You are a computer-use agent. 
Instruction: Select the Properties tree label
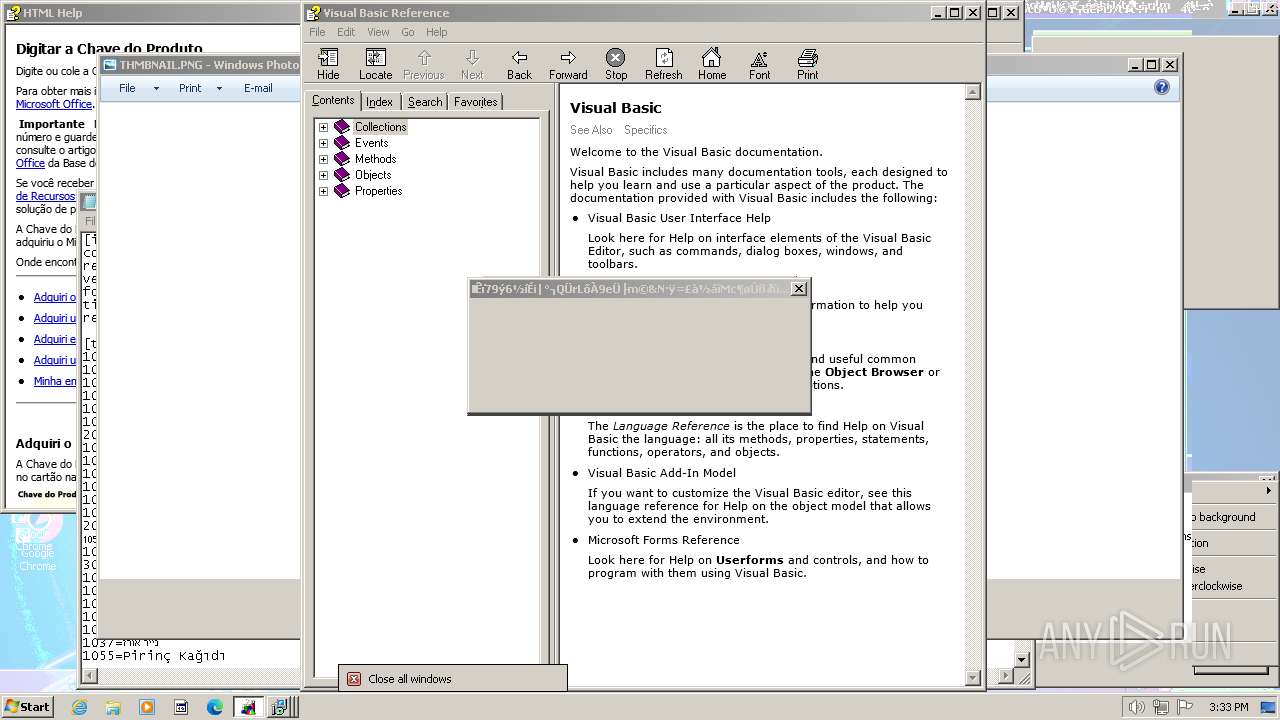coord(378,191)
